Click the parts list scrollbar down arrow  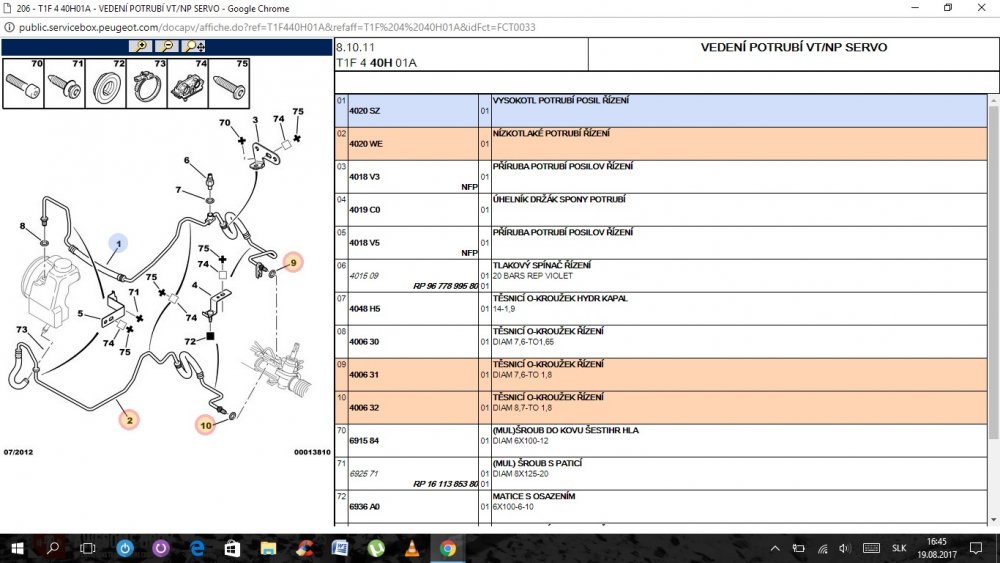[994, 520]
